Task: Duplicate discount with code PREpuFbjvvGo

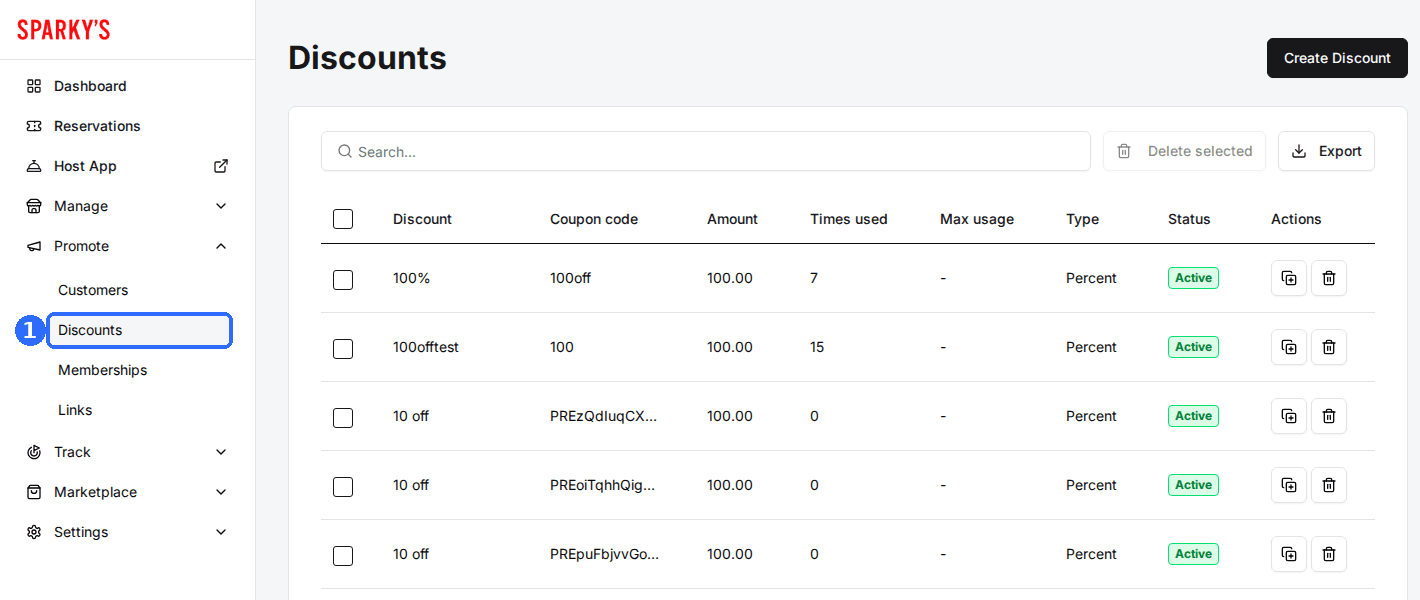Action: tap(1289, 554)
